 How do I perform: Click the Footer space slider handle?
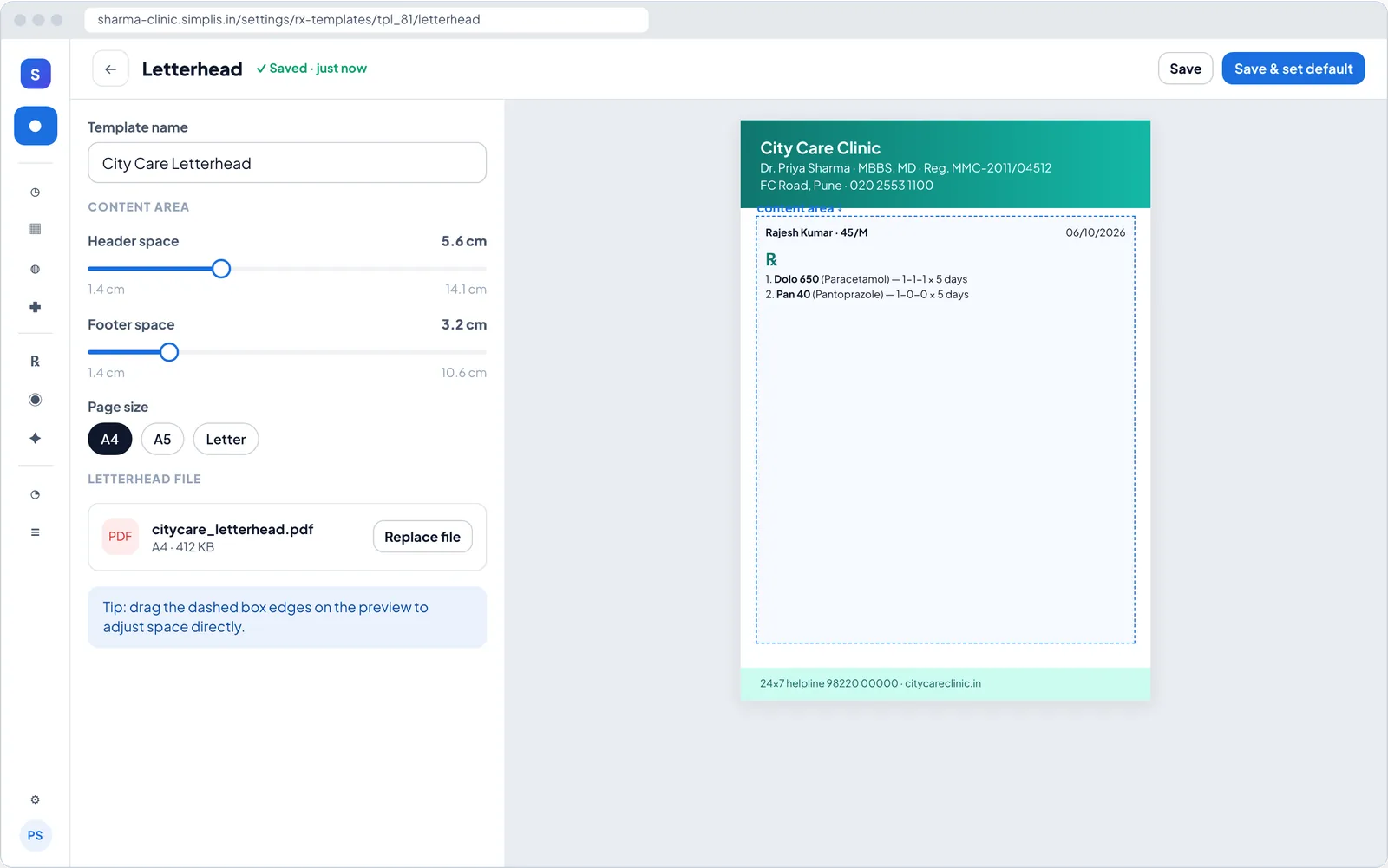(169, 352)
